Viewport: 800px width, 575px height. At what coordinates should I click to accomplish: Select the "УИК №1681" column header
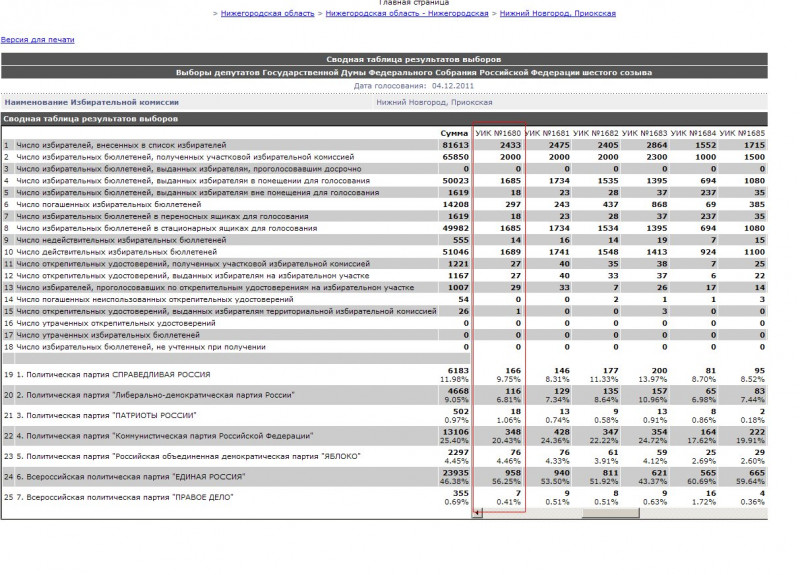pos(547,133)
